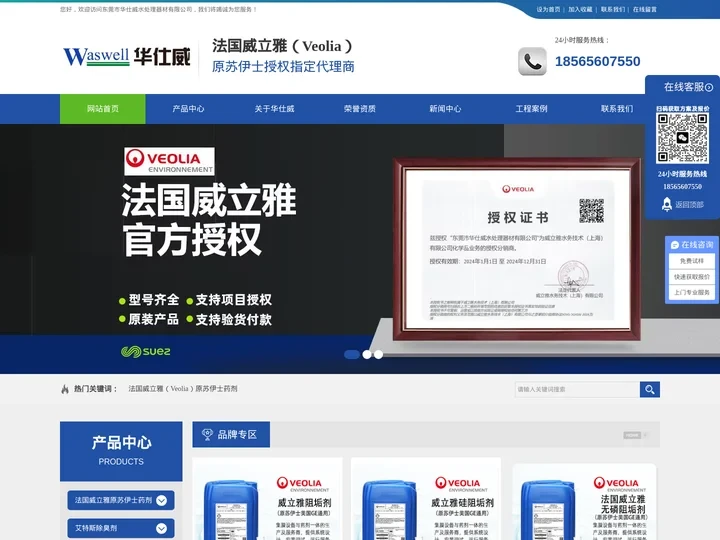This screenshot has height=540, width=720.
Task: Click top bar 联系我们 link
Action: pyautogui.click(x=613, y=9)
